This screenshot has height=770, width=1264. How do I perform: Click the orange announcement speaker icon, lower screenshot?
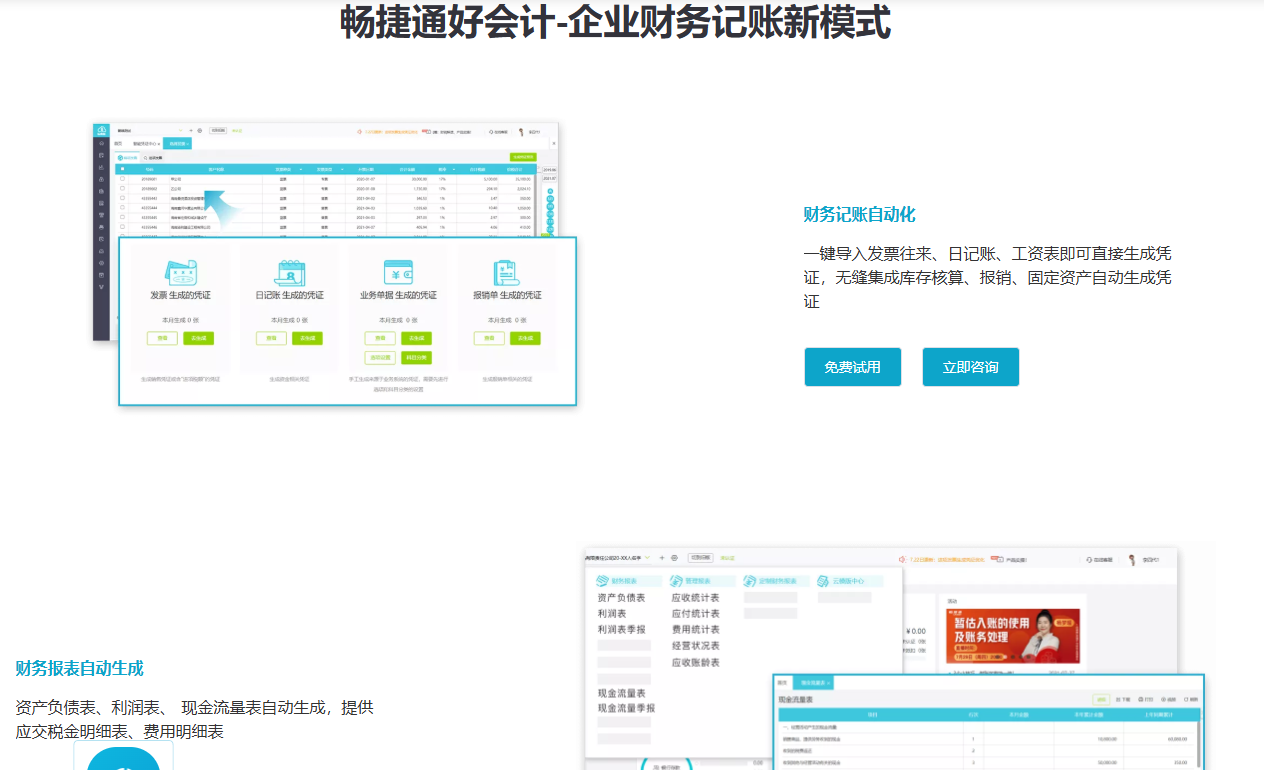pos(902,560)
